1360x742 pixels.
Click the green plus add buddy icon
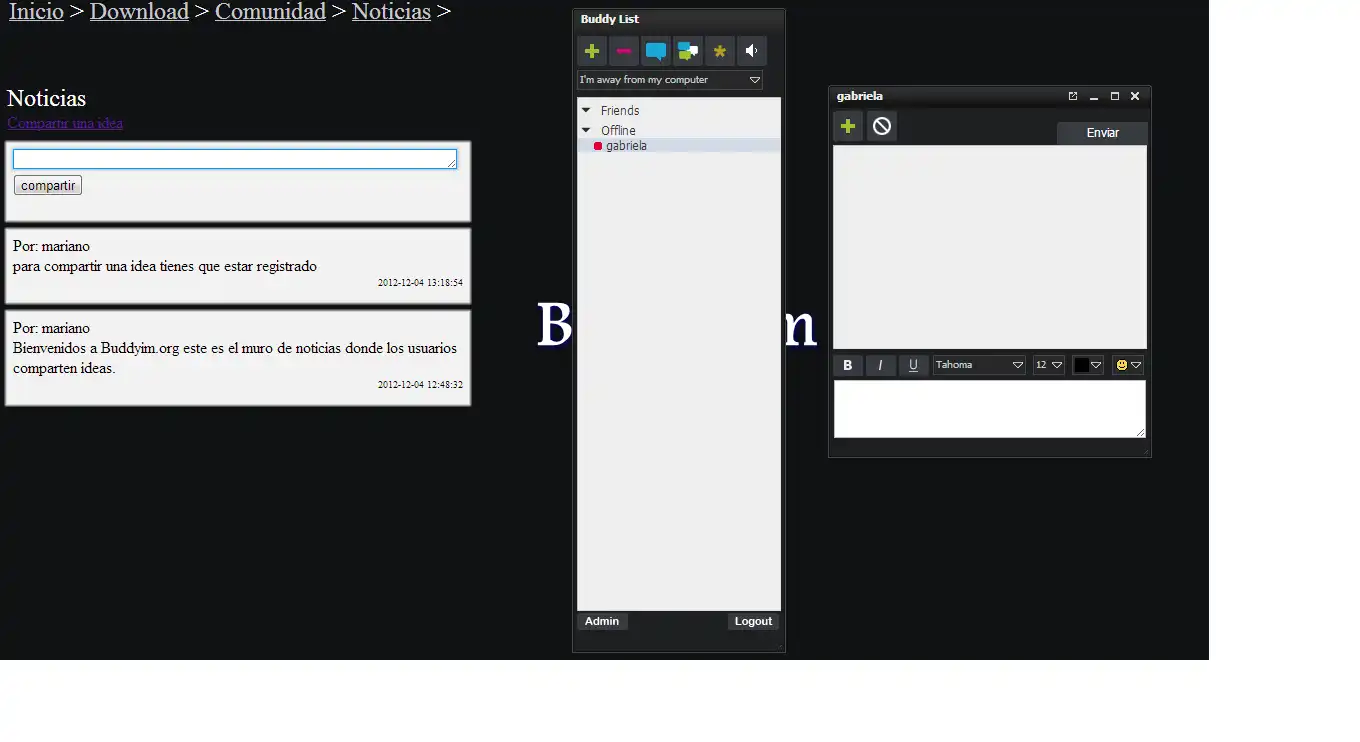(592, 51)
